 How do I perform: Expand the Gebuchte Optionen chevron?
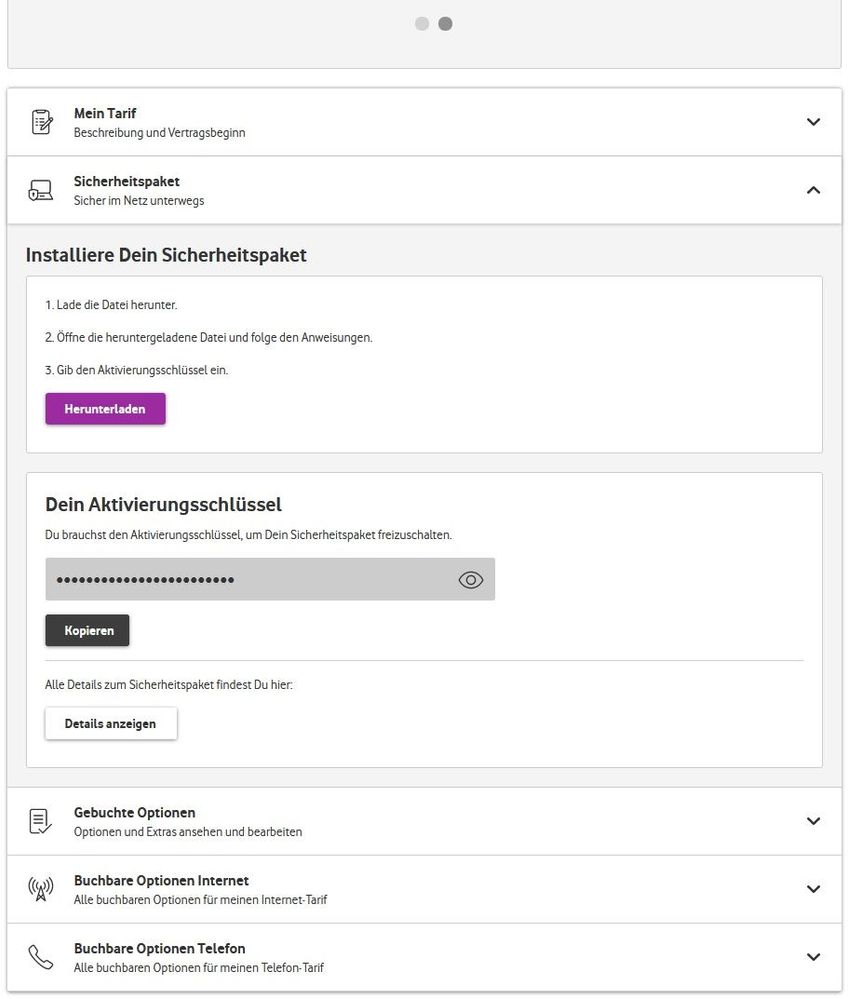[x=813, y=821]
